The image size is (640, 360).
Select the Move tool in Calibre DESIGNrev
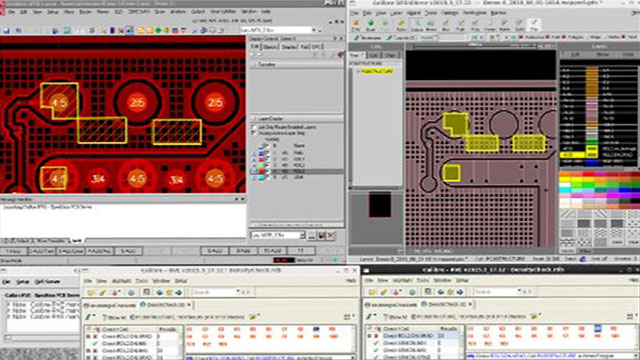pos(431,25)
